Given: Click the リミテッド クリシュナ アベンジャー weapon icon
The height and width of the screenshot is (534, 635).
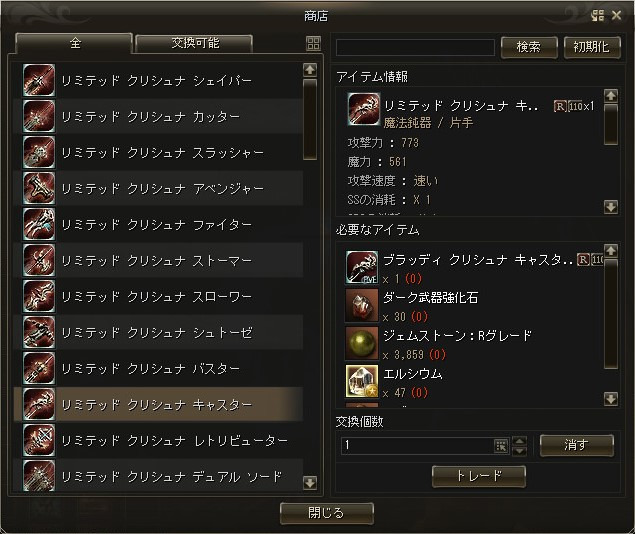Looking at the screenshot, I should click(x=39, y=188).
